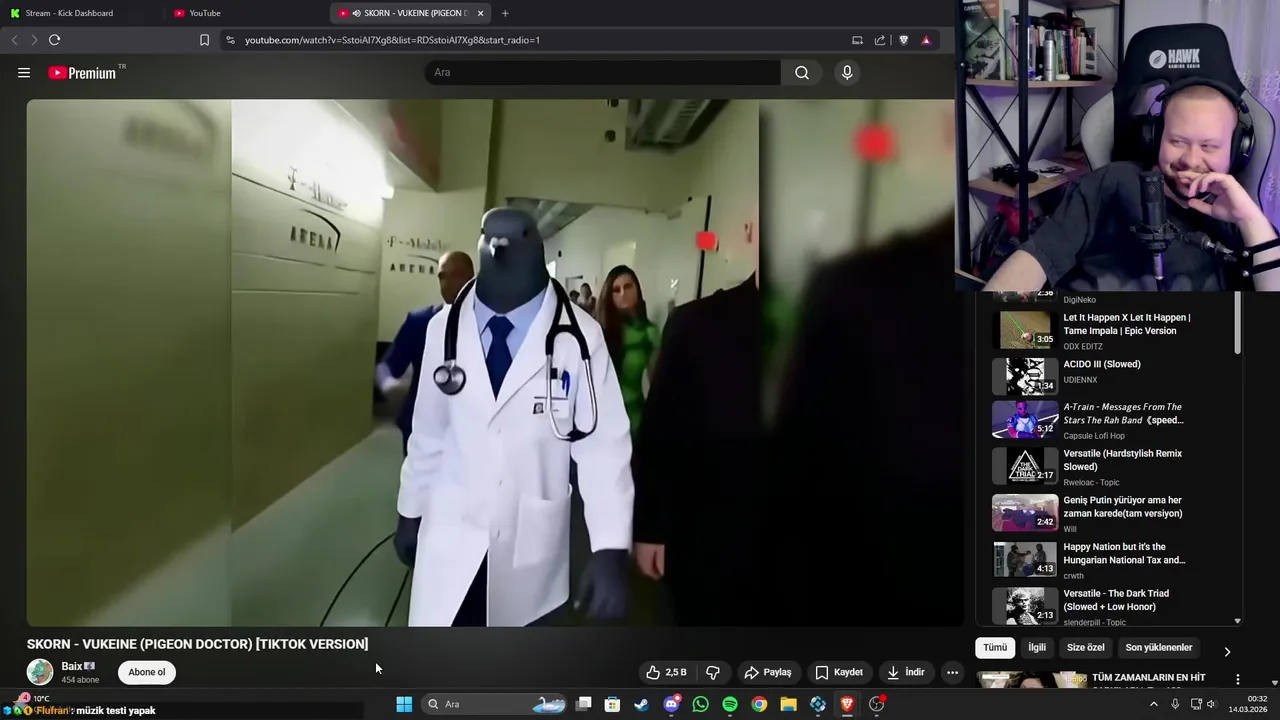Play Geniş Putin yürüyor video thumbnail
1280x720 pixels.
[1025, 512]
